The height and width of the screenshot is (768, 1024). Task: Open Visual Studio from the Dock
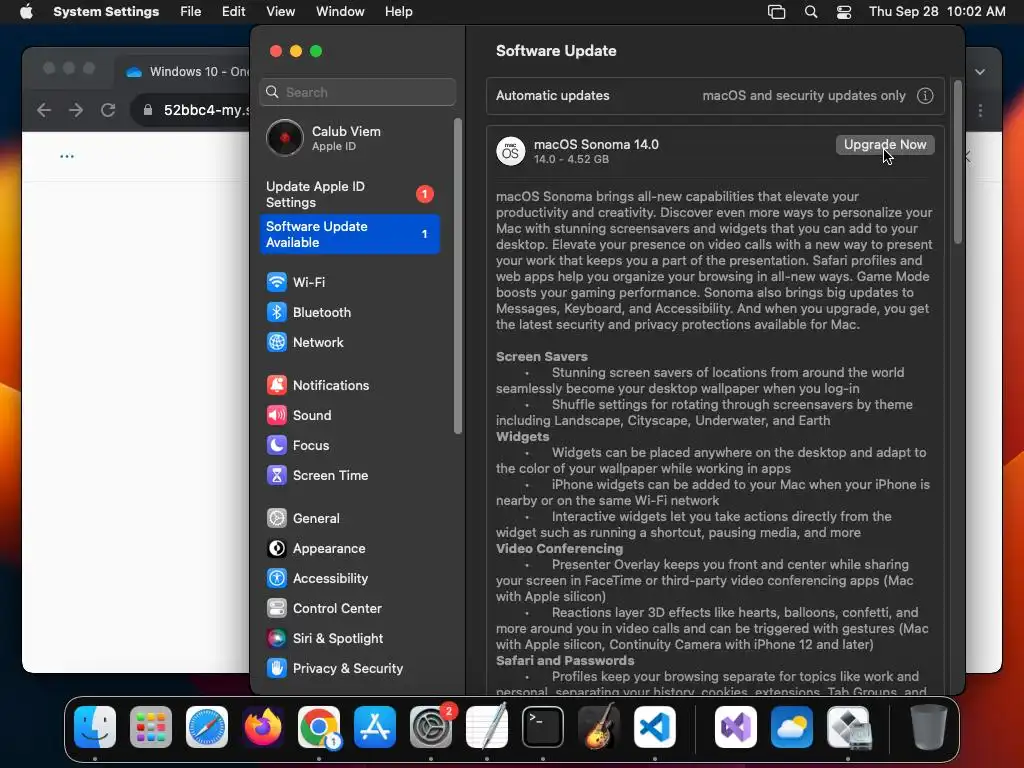pos(736,727)
